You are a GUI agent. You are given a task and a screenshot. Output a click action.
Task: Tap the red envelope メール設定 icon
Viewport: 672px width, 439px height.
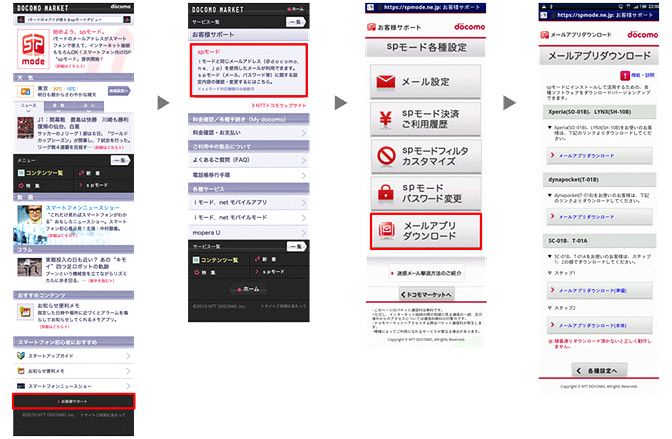385,81
